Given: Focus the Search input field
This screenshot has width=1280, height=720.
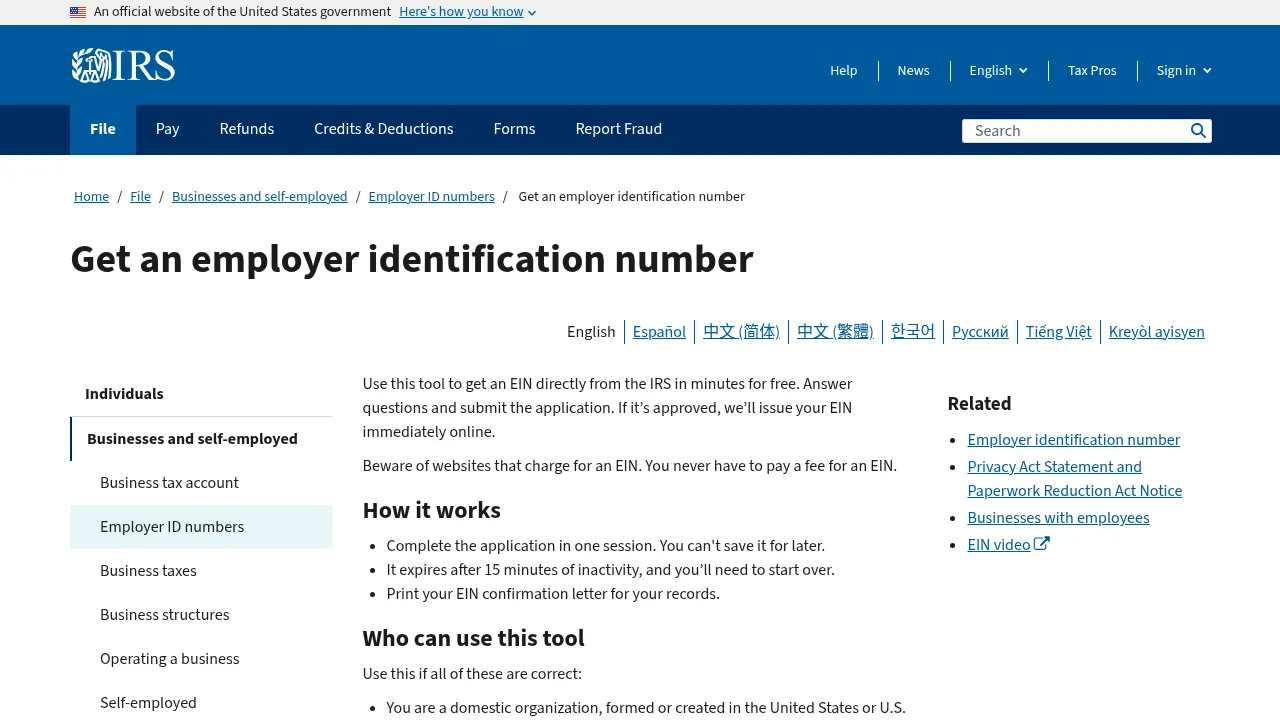Looking at the screenshot, I should (x=1075, y=131).
